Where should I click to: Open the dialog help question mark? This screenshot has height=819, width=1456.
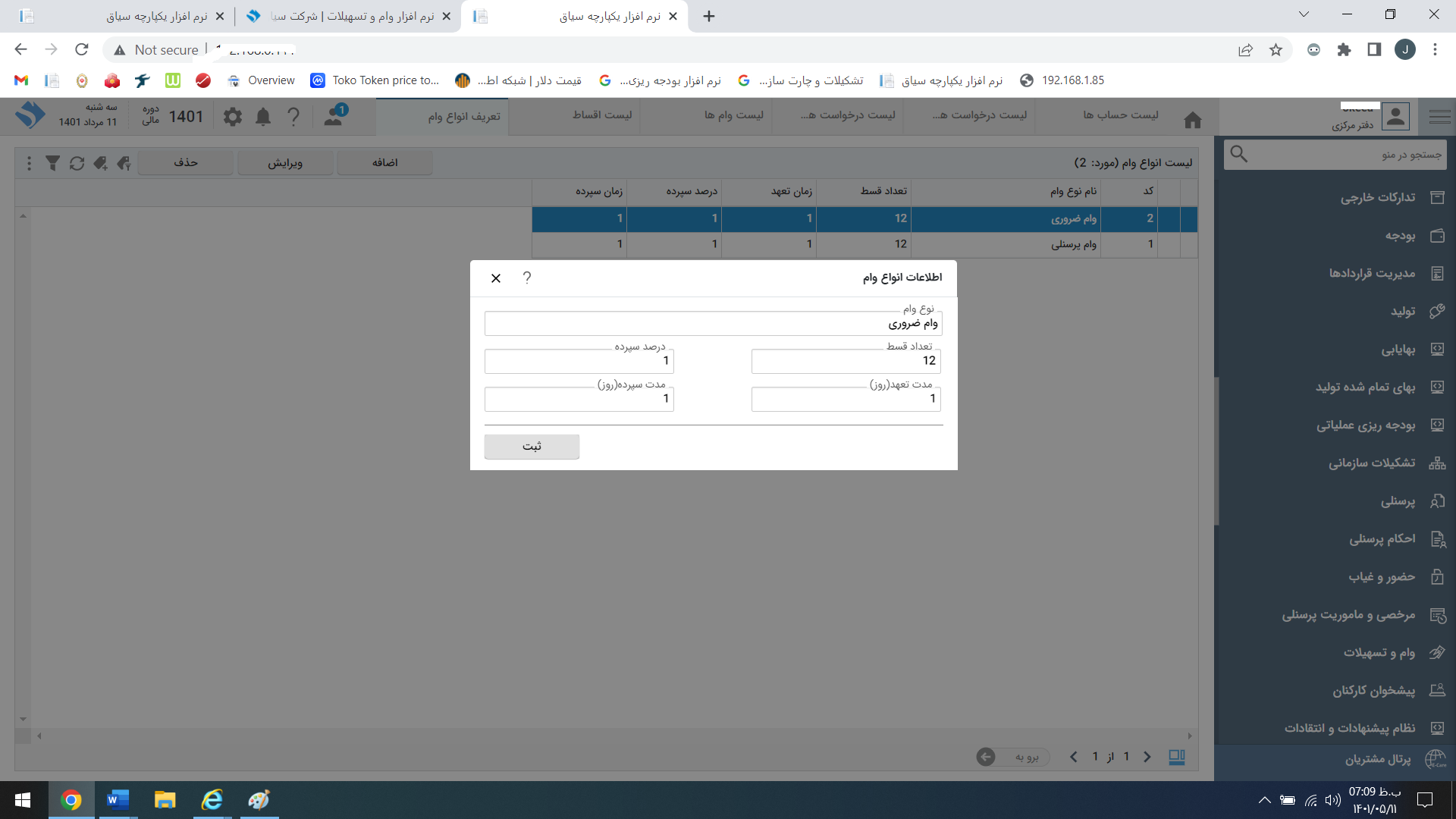(527, 278)
